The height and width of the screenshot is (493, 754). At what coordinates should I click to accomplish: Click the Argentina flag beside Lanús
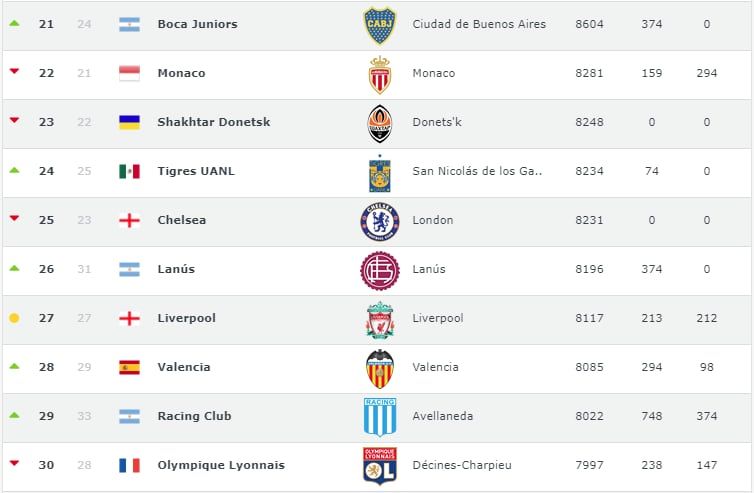coord(129,269)
